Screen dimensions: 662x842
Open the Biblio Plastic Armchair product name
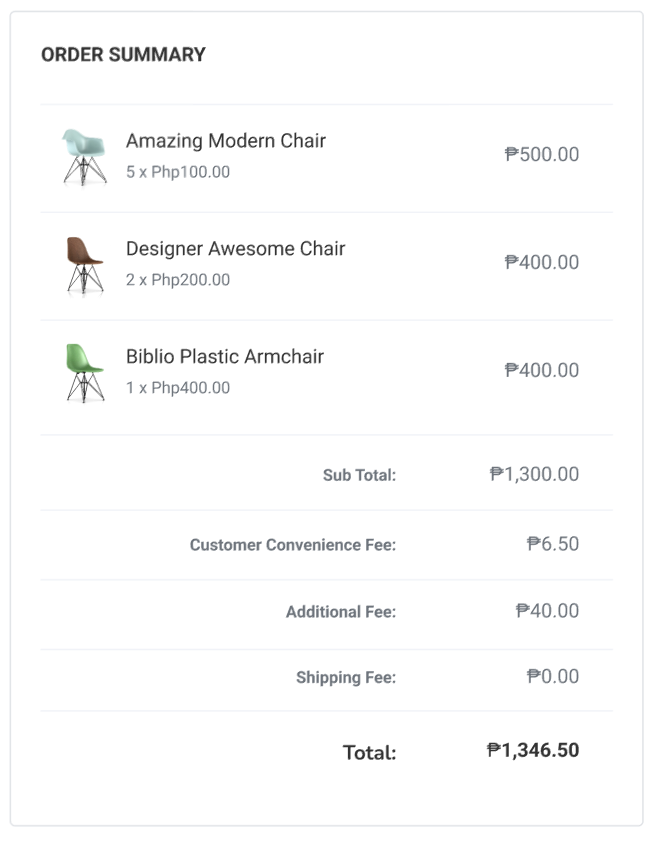point(225,357)
